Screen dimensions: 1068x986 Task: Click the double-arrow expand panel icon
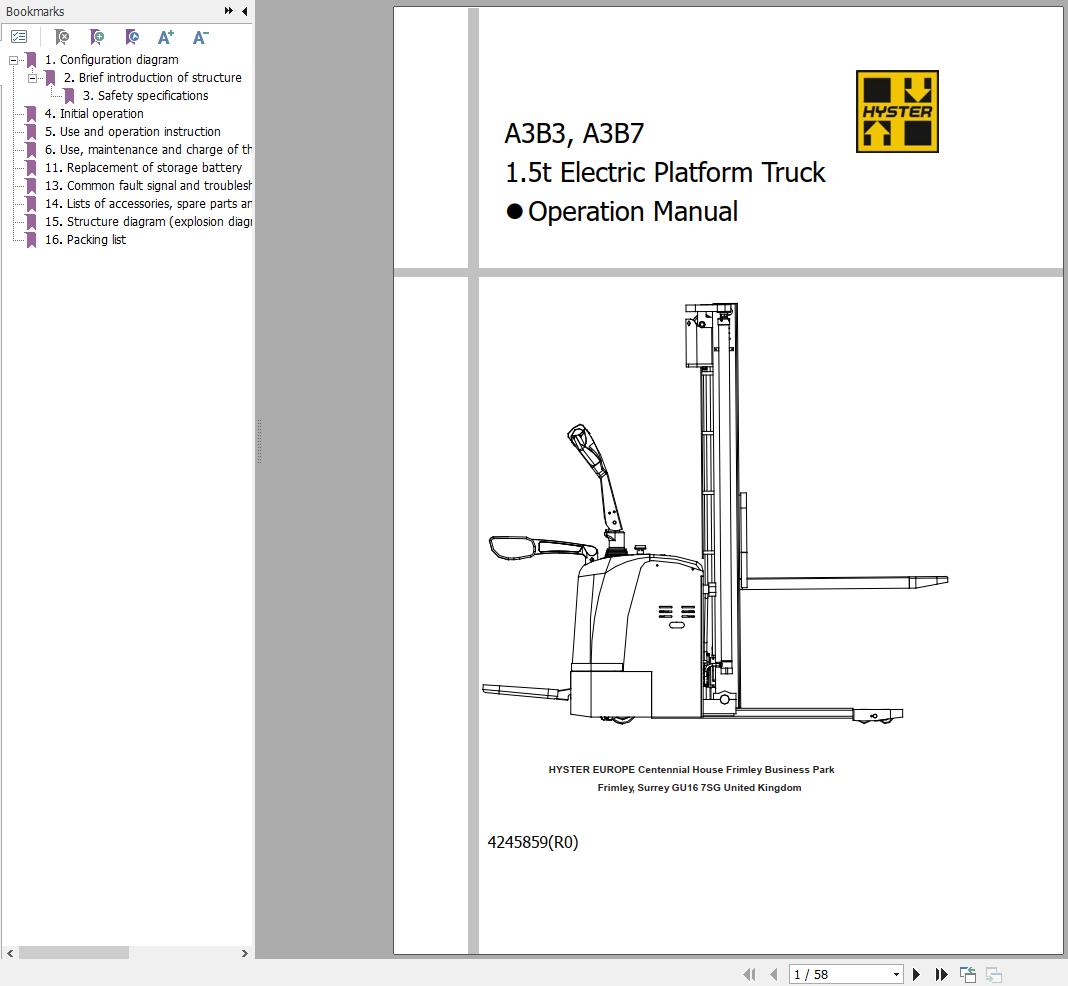[x=228, y=11]
